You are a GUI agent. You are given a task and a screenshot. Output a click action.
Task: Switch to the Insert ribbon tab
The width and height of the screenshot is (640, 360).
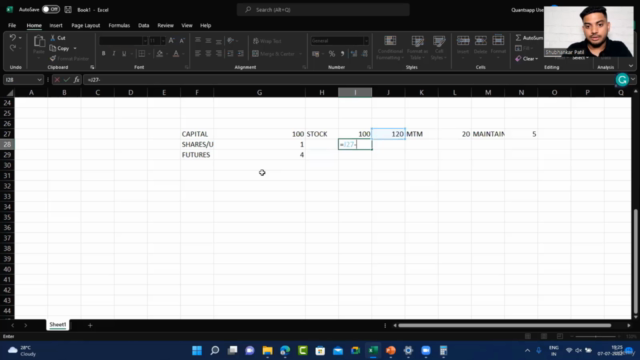click(56, 25)
